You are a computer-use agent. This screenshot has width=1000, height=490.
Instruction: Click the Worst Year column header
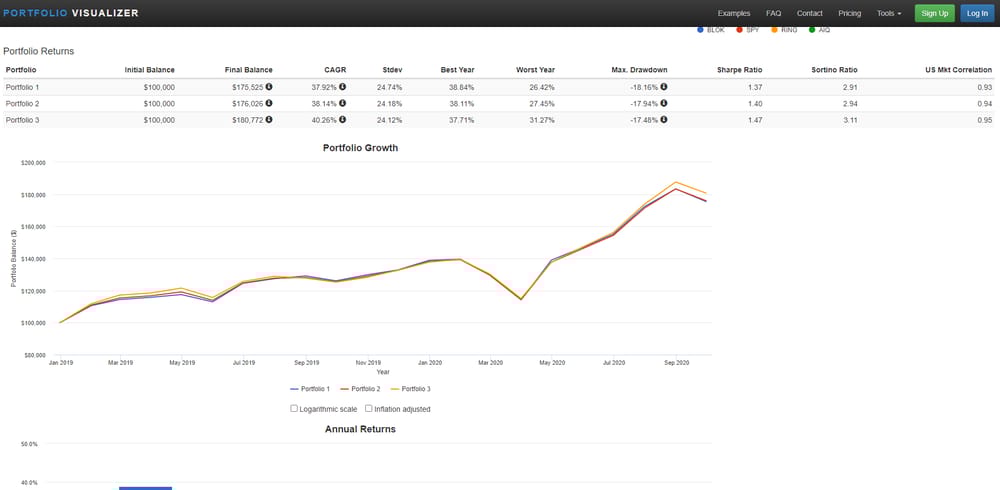point(536,70)
